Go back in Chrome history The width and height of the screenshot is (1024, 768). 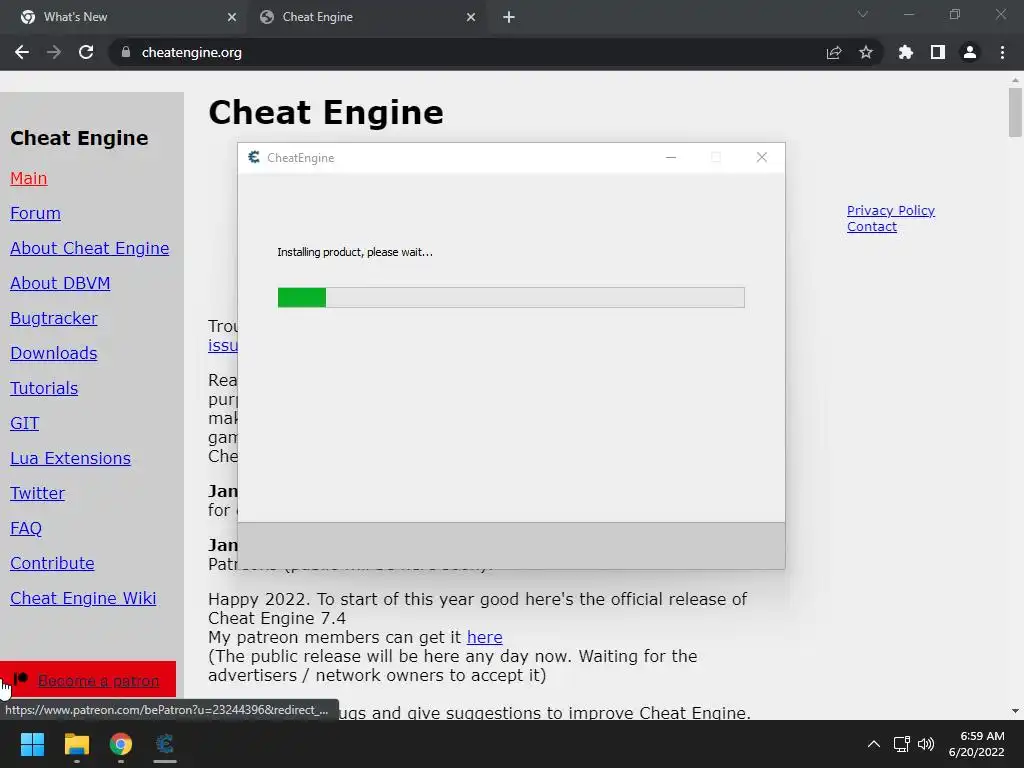pyautogui.click(x=22, y=52)
